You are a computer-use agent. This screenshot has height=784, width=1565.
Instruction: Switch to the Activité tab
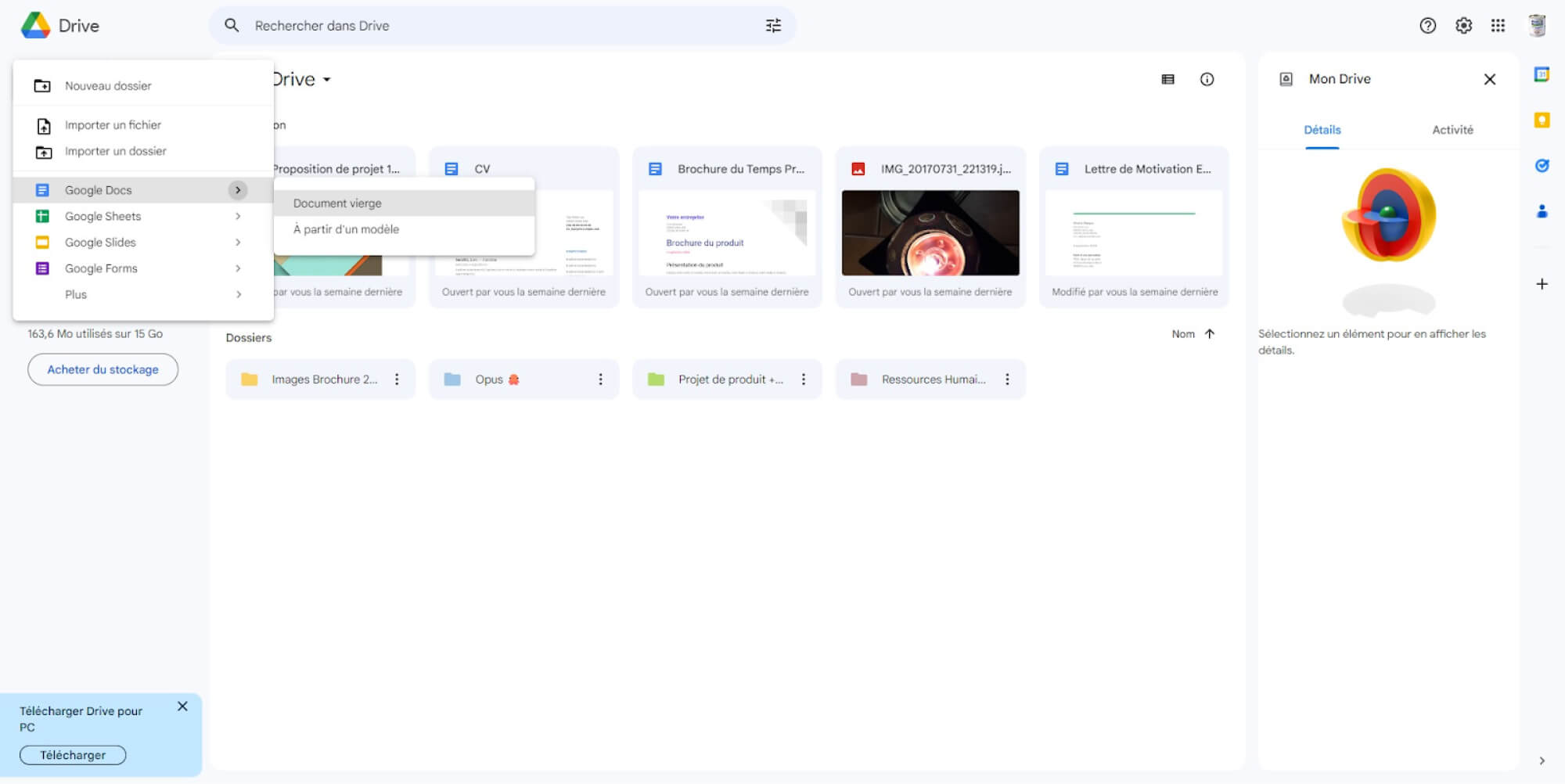tap(1452, 129)
